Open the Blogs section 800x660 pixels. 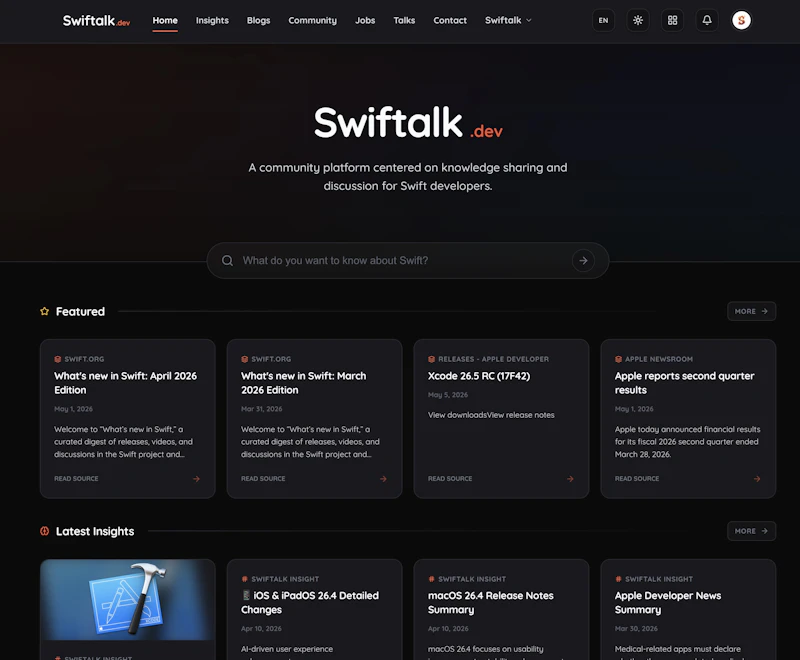click(x=258, y=20)
